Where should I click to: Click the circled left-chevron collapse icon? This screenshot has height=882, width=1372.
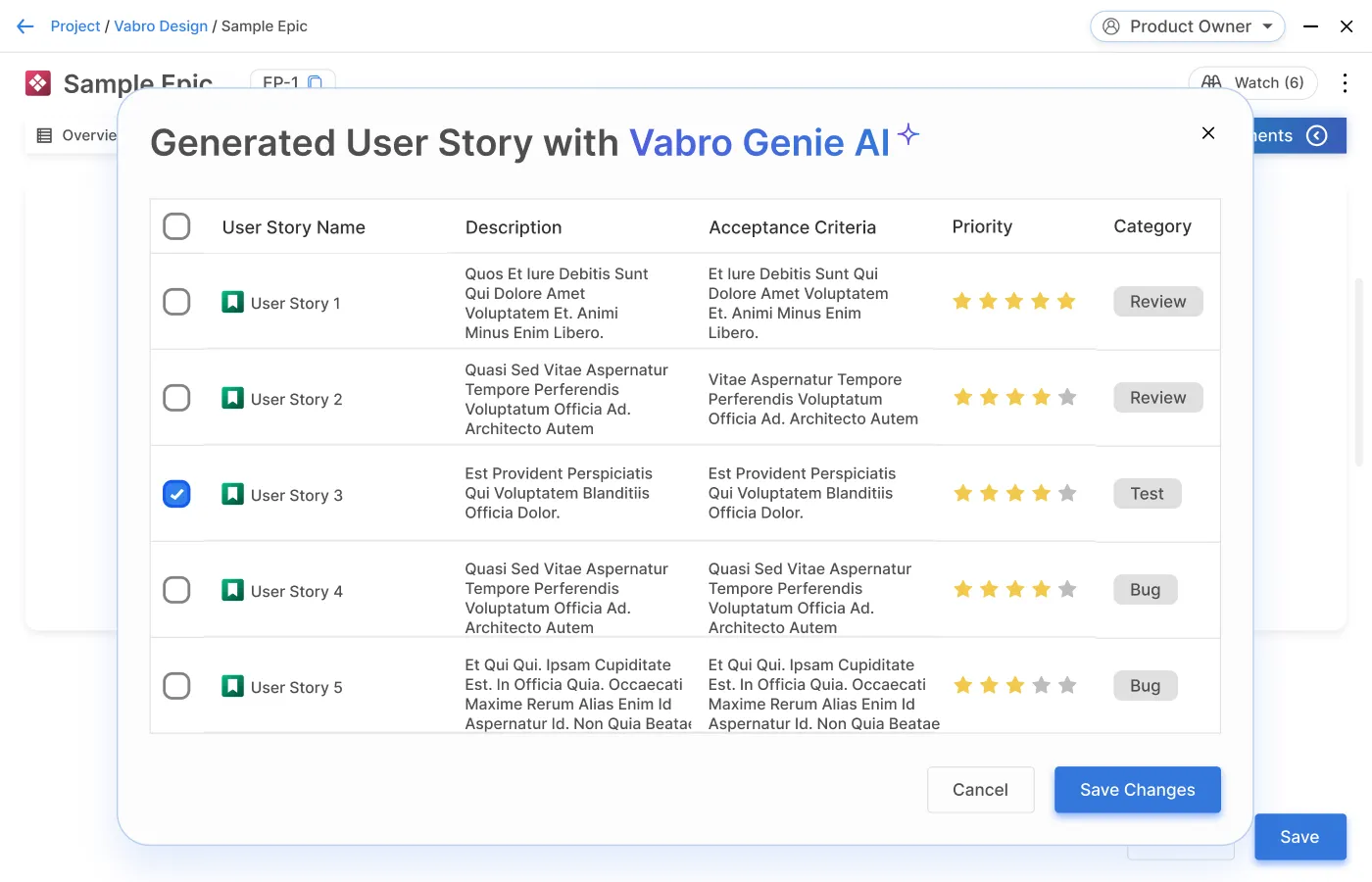coord(1317,135)
